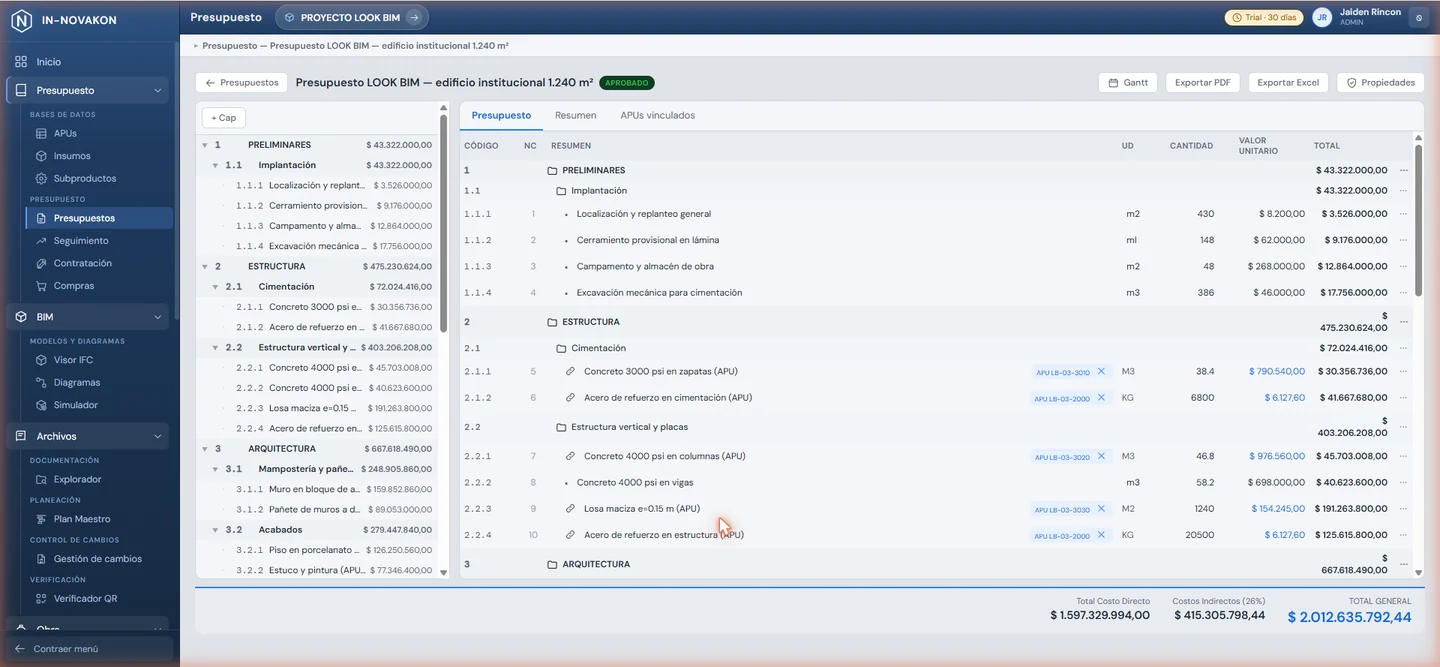Collapse ESTRUCTURA chapter in tree
The height and width of the screenshot is (667, 1440).
coord(204,267)
